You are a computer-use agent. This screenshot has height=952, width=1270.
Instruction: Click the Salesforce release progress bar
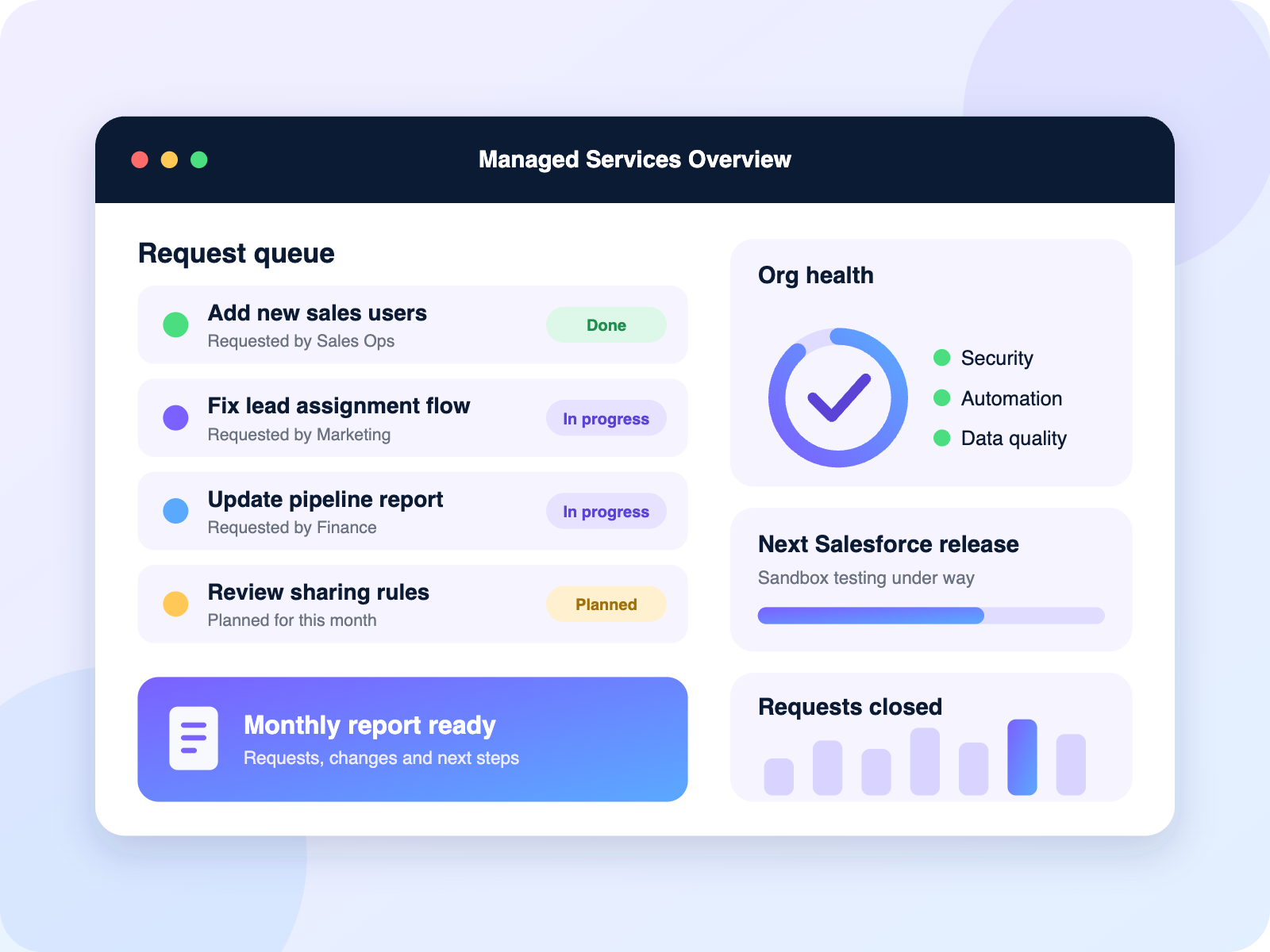click(x=931, y=616)
